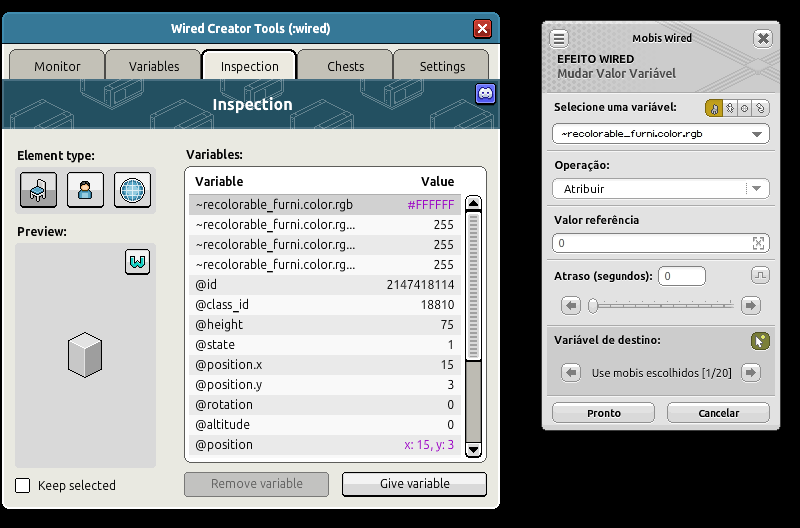Click the picker icon in Valor referência field
The image size is (800, 528).
point(758,243)
